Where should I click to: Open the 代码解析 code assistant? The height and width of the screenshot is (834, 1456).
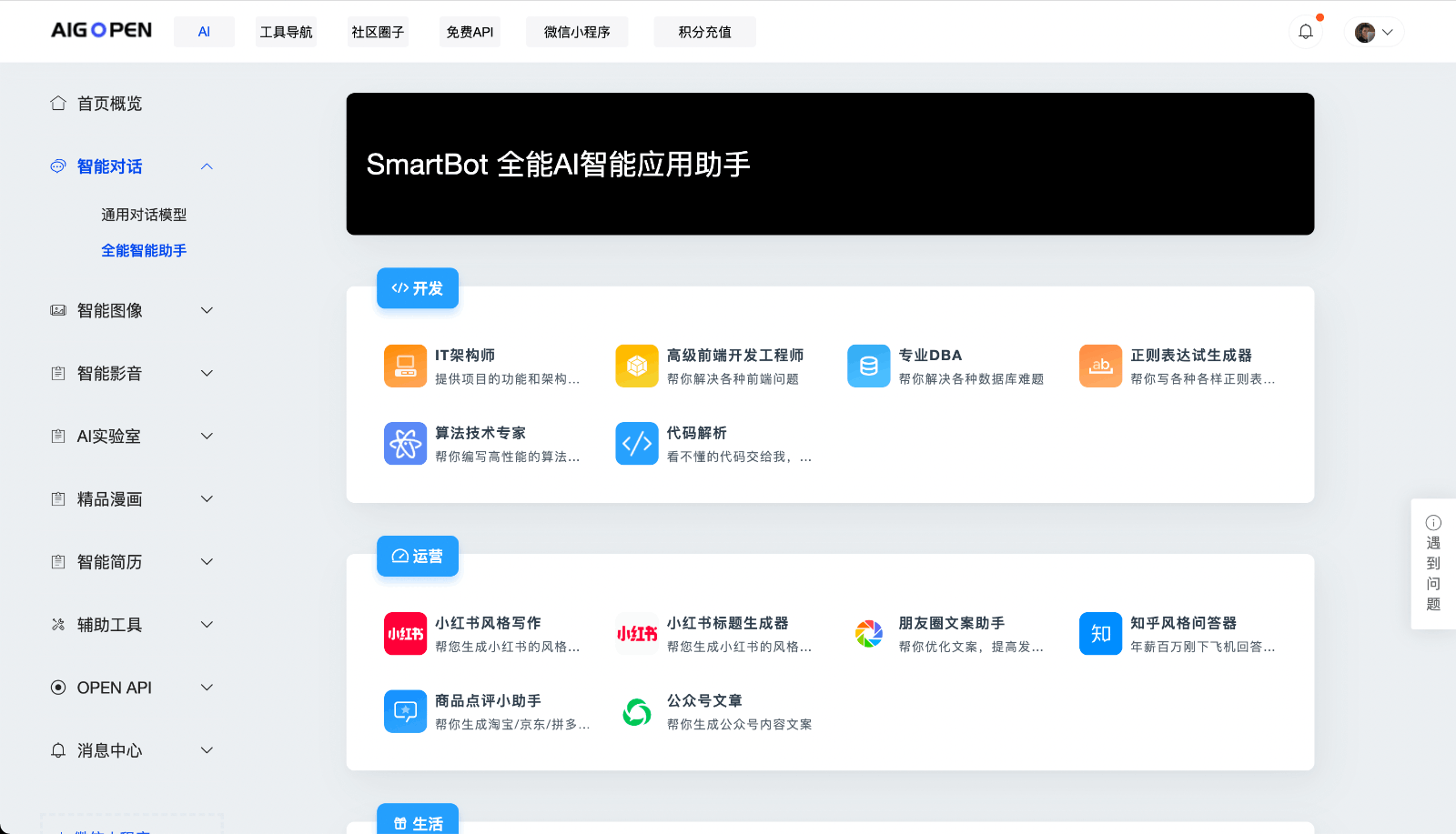636,443
